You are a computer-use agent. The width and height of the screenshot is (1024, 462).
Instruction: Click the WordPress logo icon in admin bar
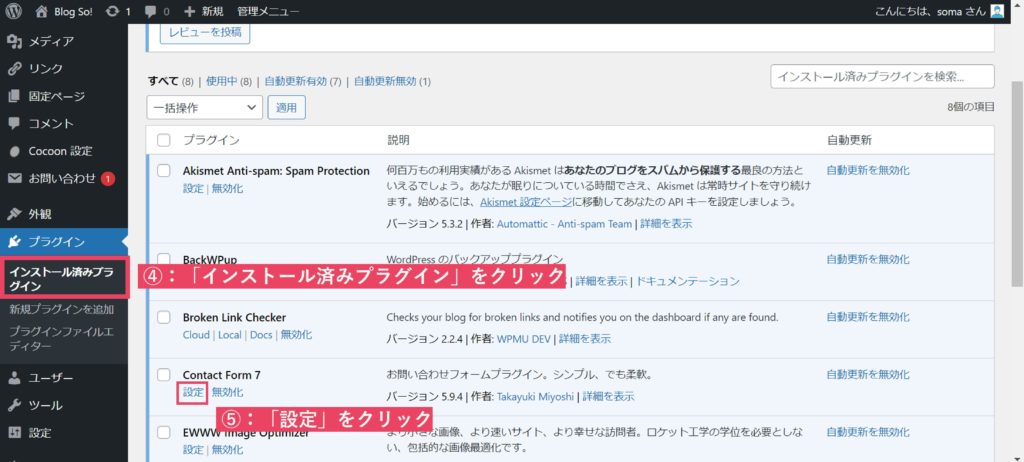[14, 12]
